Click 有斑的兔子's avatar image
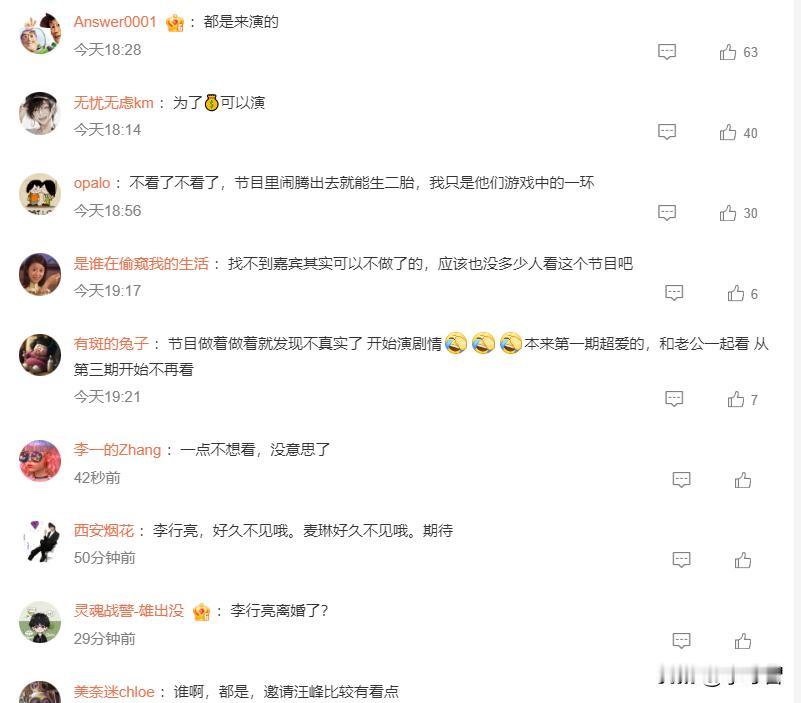The image size is (801, 703). click(x=40, y=355)
